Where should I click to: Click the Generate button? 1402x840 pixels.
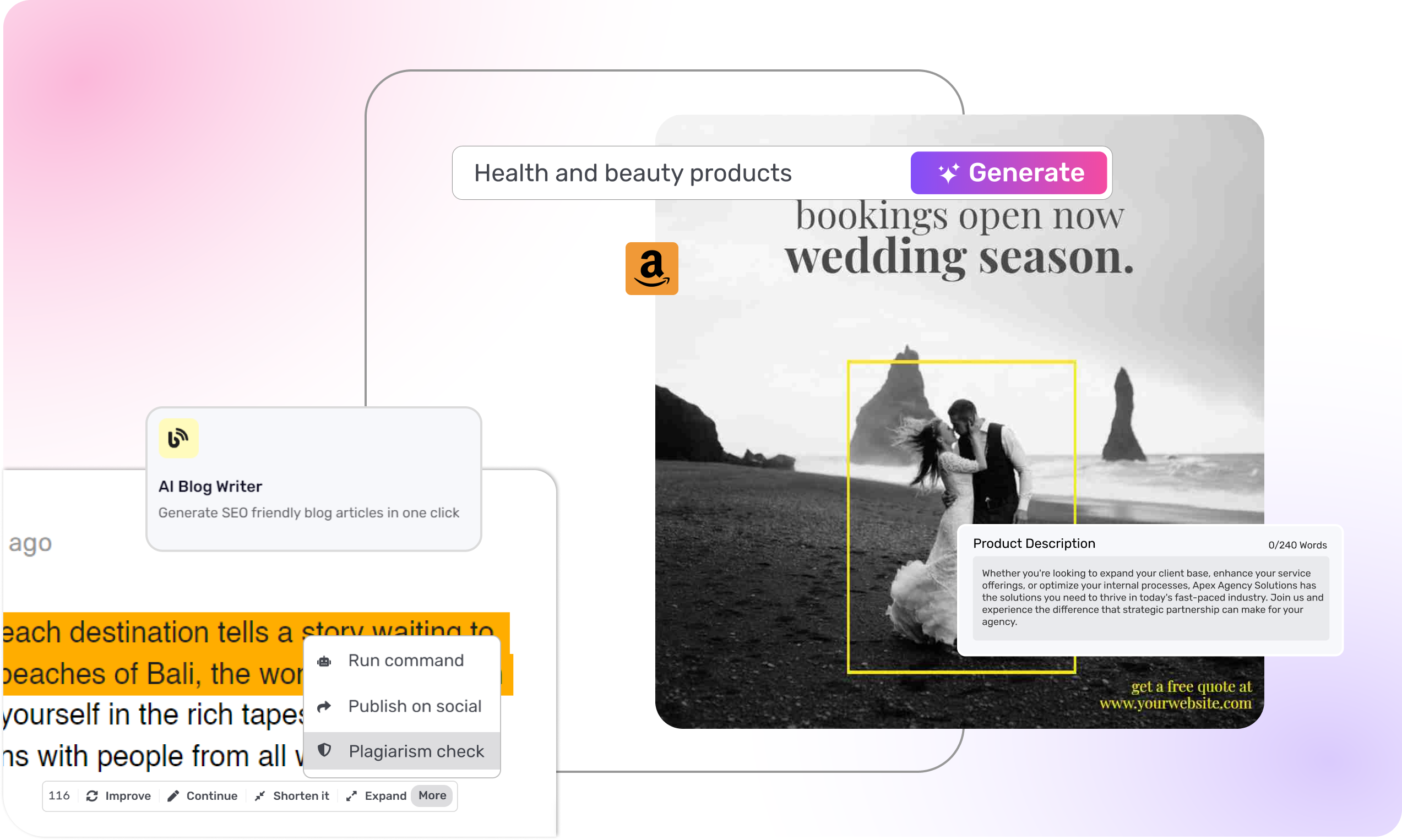(1008, 173)
